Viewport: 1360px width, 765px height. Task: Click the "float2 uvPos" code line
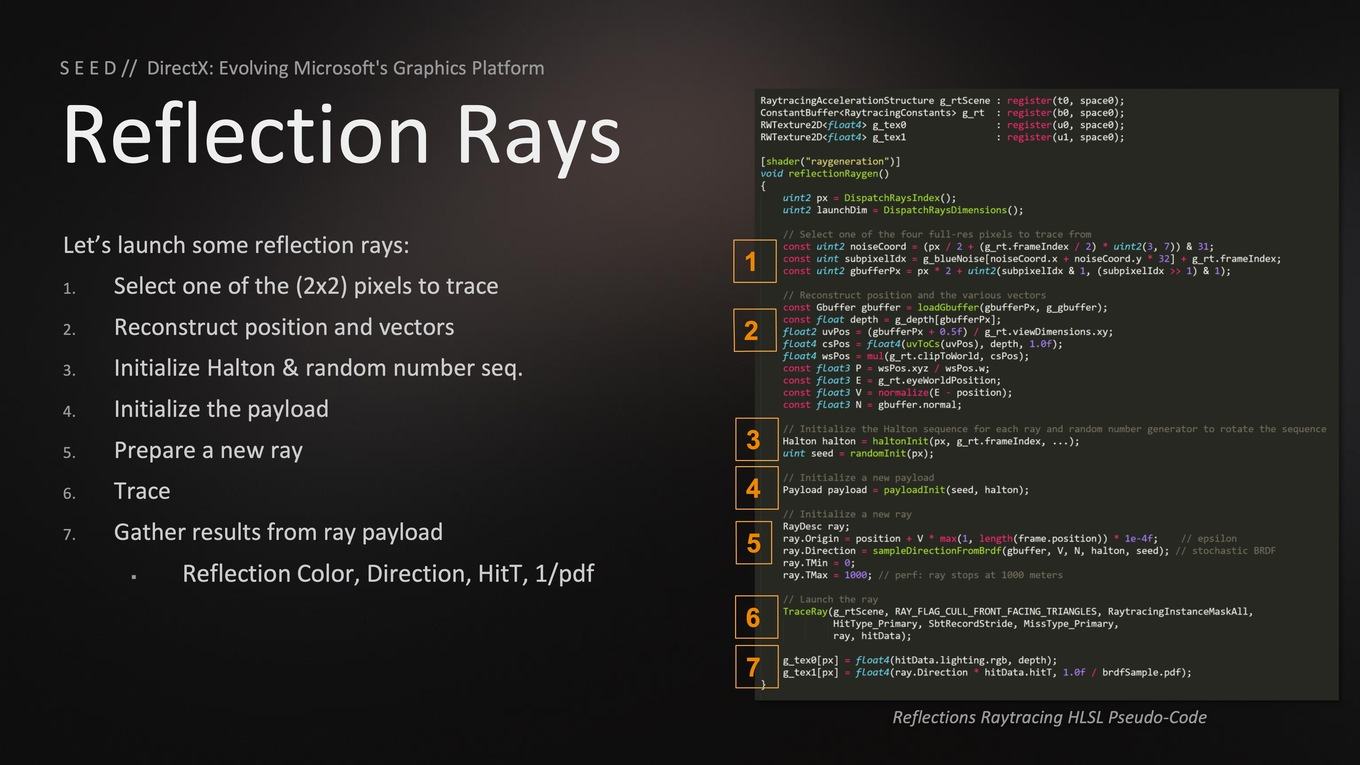(948, 332)
